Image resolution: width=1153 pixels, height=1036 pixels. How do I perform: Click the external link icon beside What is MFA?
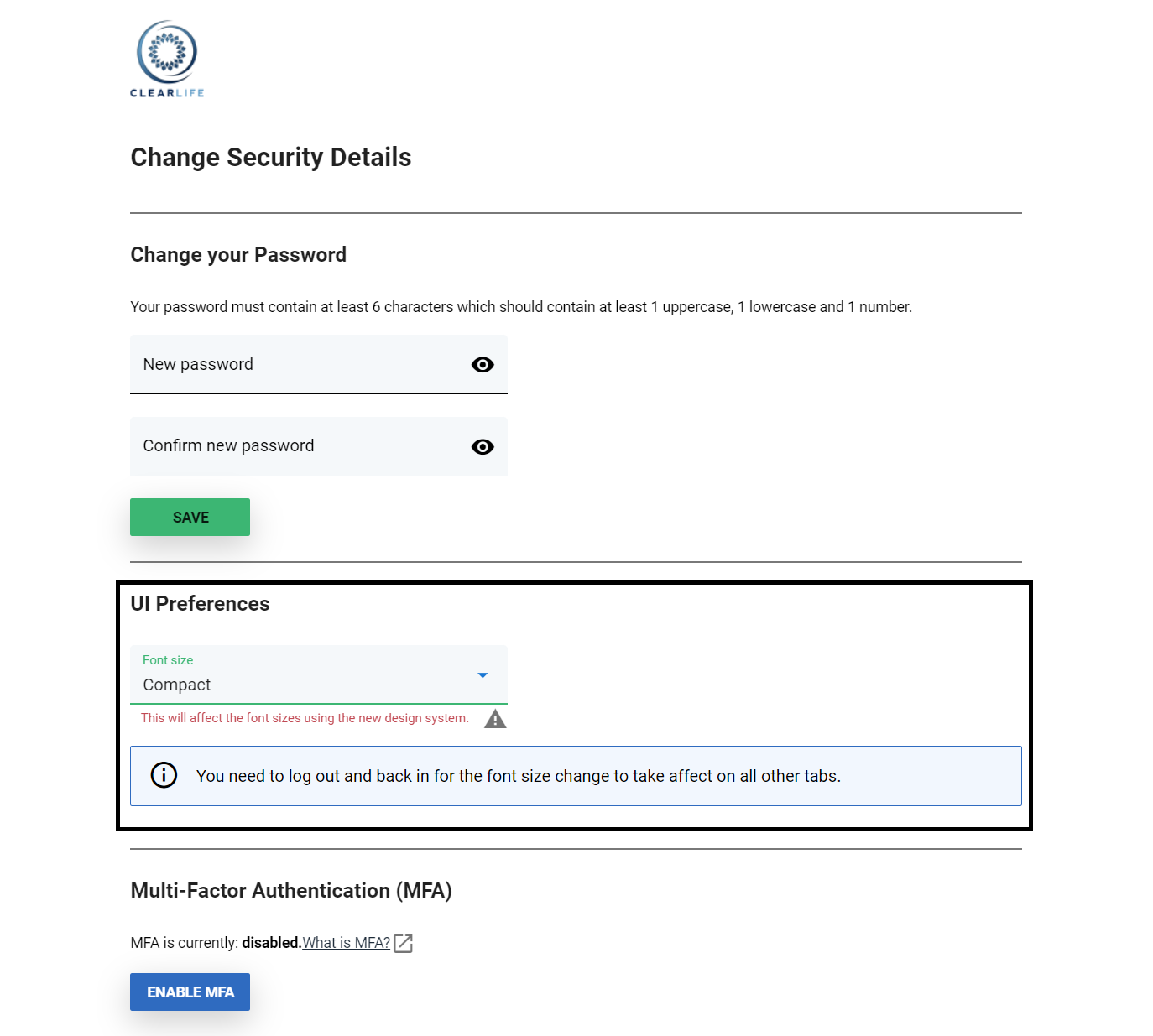point(404,943)
